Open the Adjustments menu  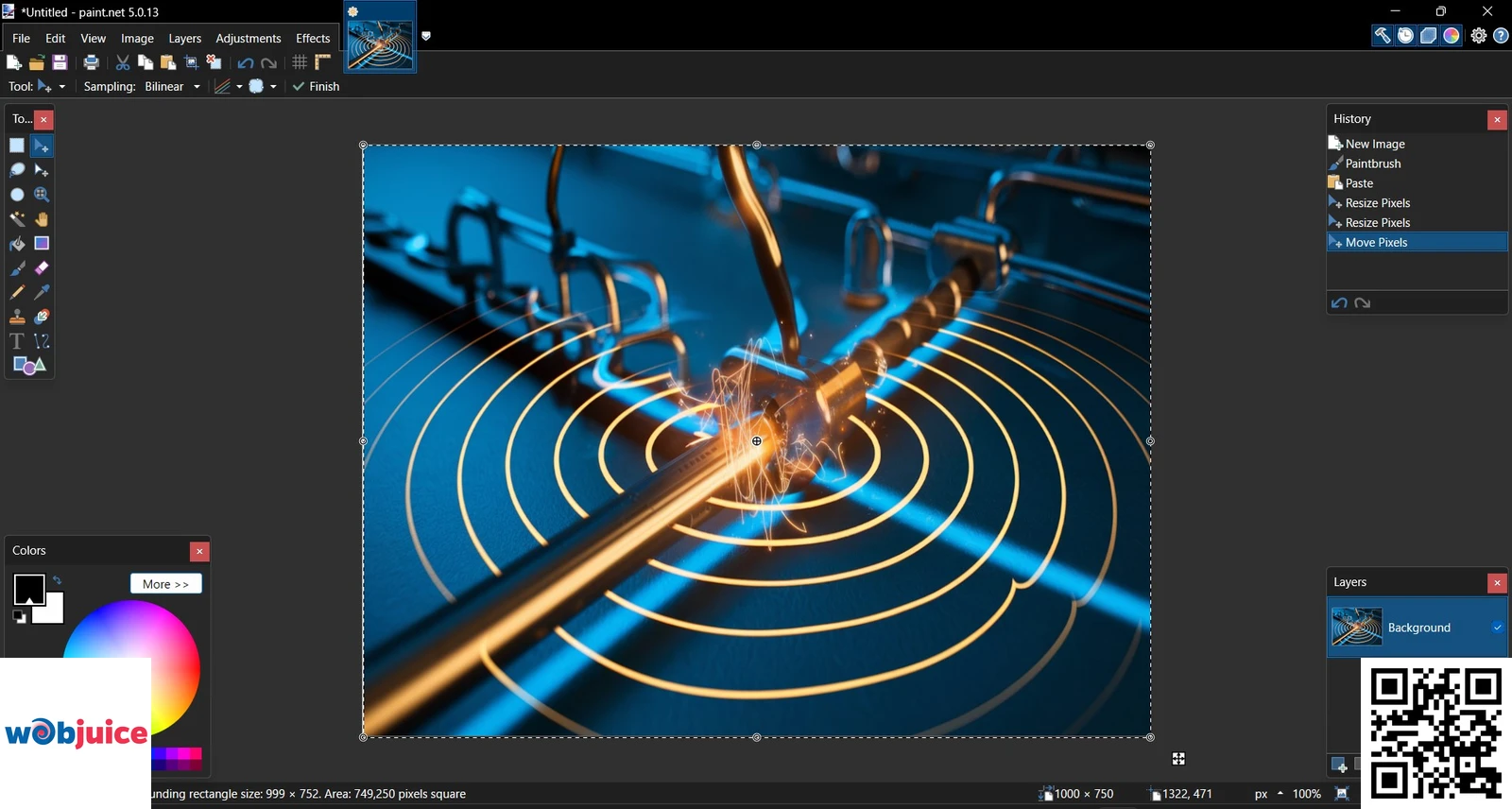pyautogui.click(x=248, y=39)
